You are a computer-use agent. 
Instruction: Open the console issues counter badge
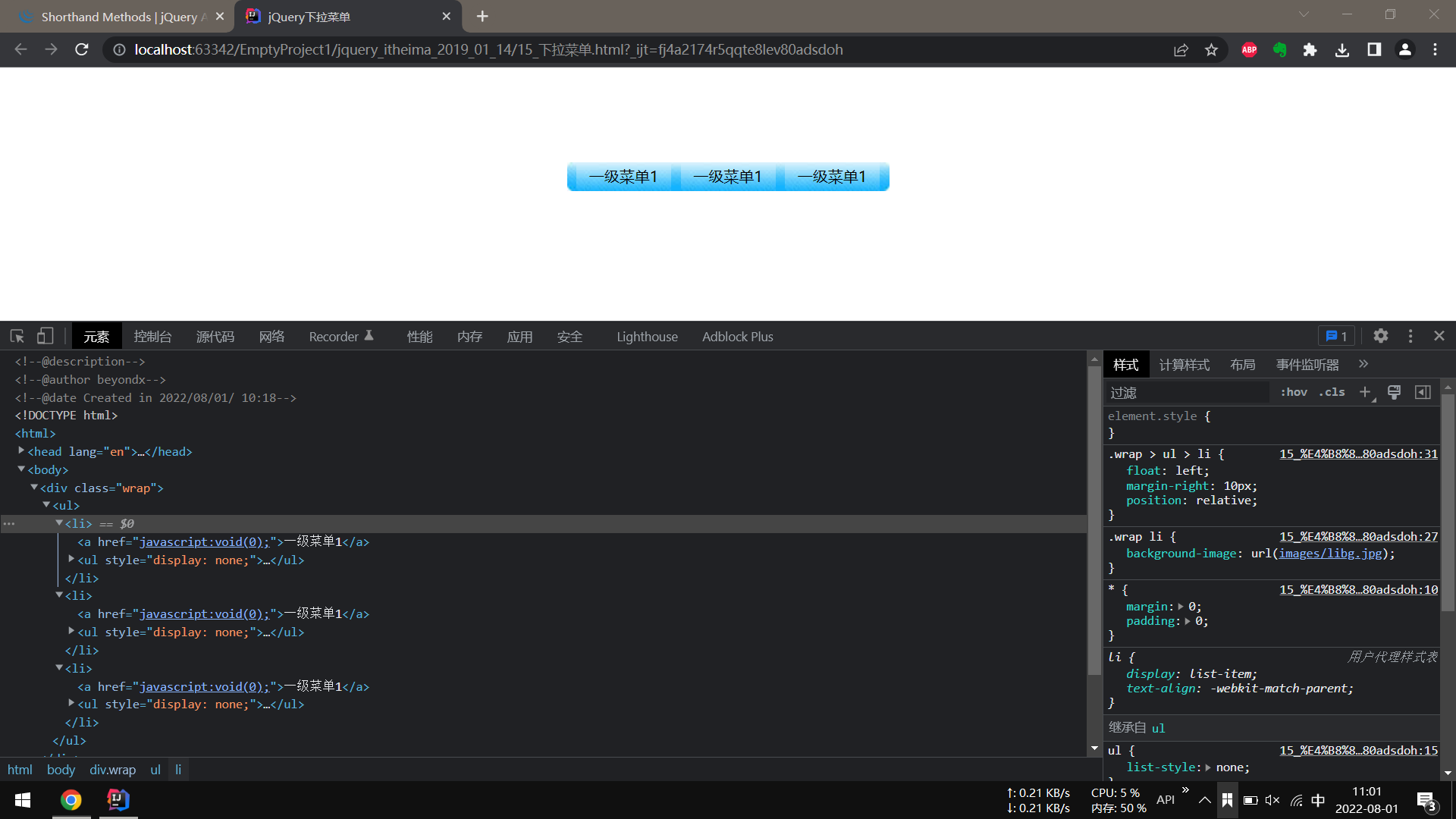(1337, 336)
